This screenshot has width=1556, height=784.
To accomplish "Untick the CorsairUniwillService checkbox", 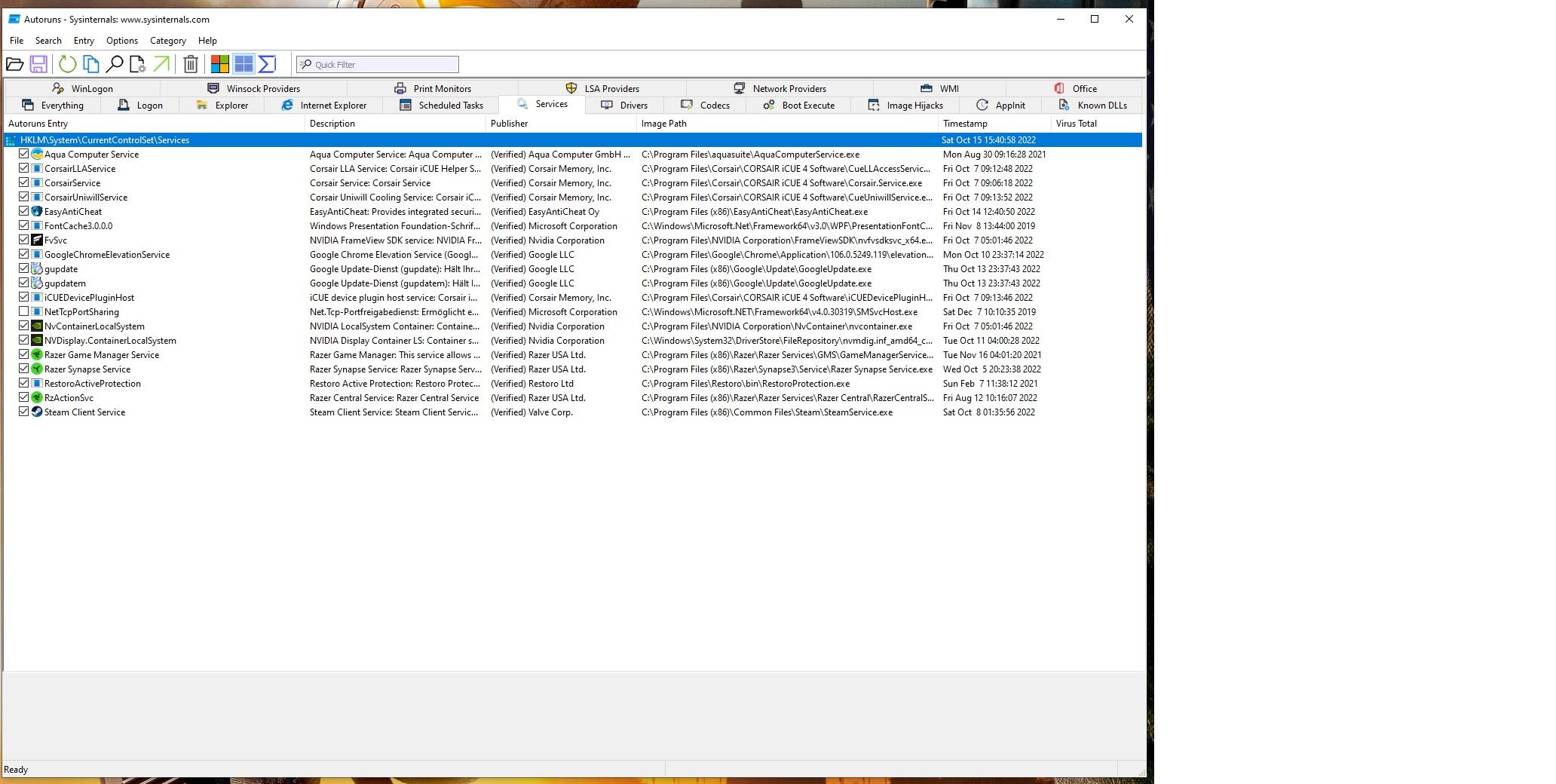I will [x=23, y=198].
